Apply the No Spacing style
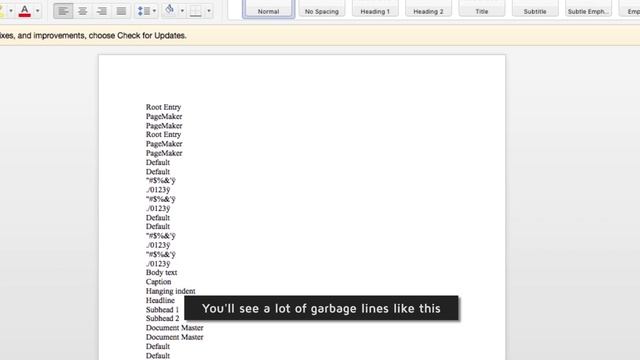The height and width of the screenshot is (360, 640). pyautogui.click(x=322, y=9)
